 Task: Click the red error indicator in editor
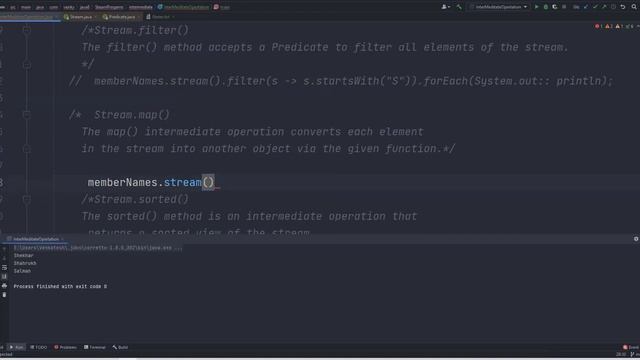click(599, 26)
